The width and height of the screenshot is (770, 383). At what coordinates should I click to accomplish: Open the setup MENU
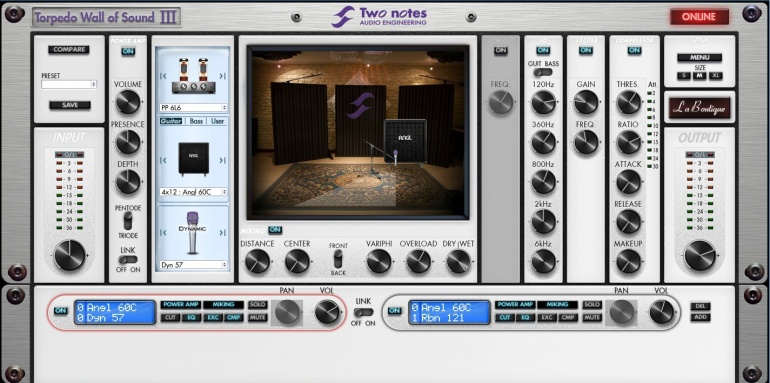click(699, 57)
